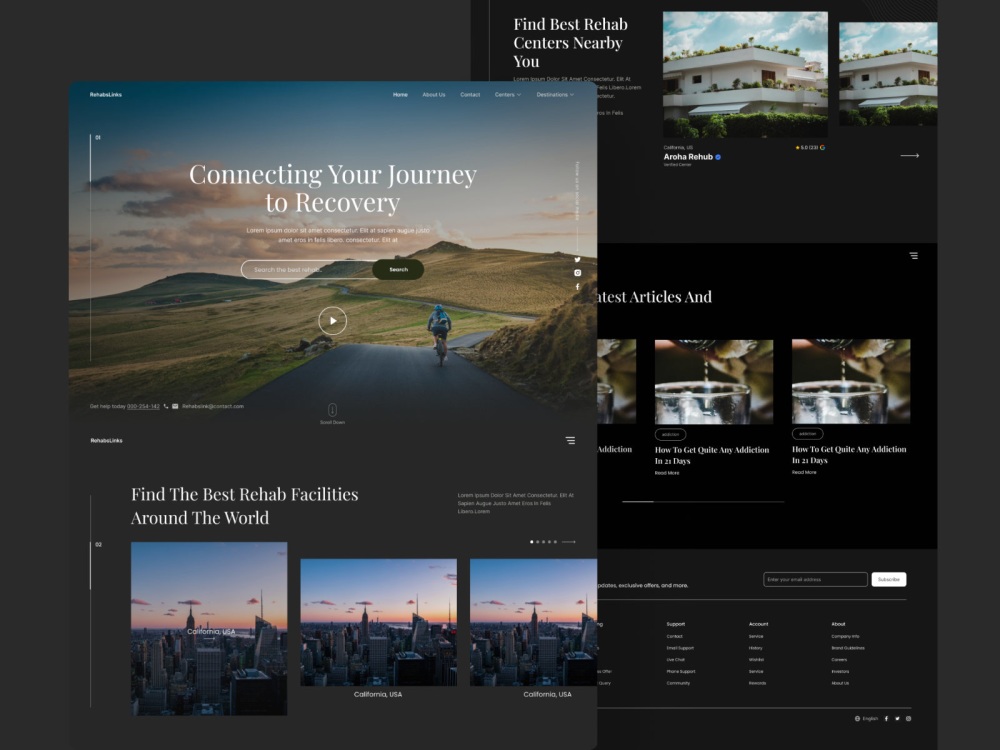Screen dimensions: 1000x750
Task: Click Rehabslink@contact.com email link
Action: pyautogui.click(x=212, y=406)
